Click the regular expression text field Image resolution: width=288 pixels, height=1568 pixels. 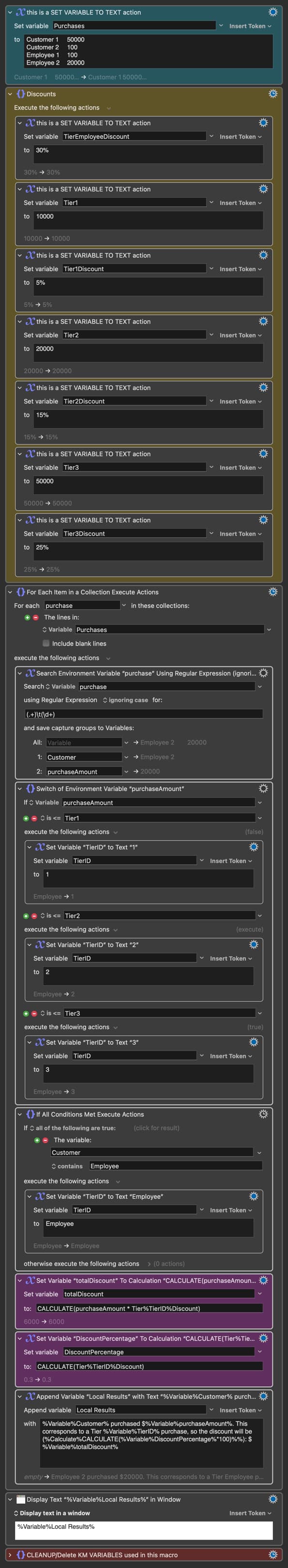pyautogui.click(x=143, y=714)
